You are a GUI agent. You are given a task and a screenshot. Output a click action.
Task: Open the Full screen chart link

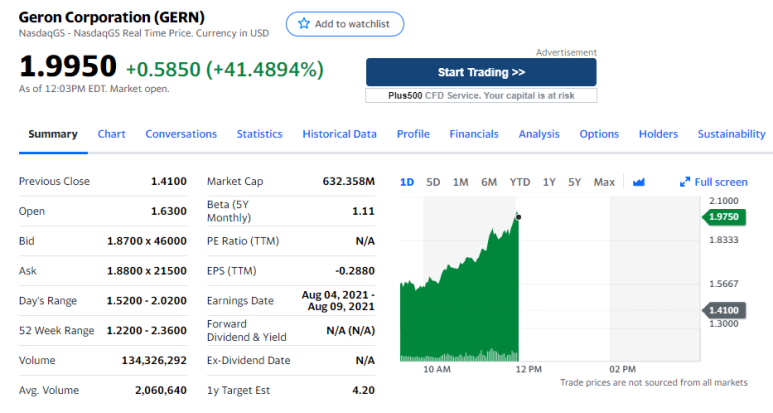click(x=721, y=182)
